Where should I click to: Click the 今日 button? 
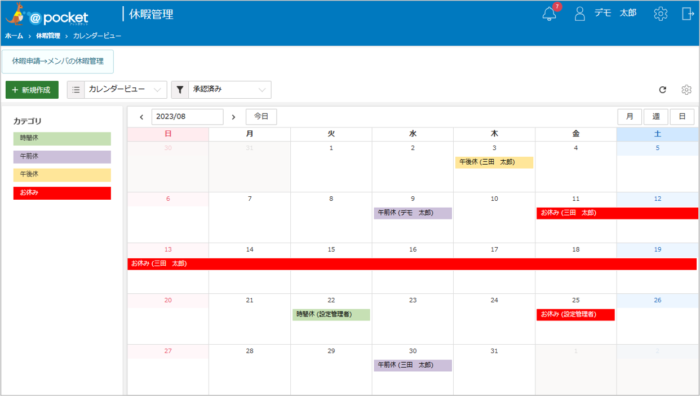[261, 117]
